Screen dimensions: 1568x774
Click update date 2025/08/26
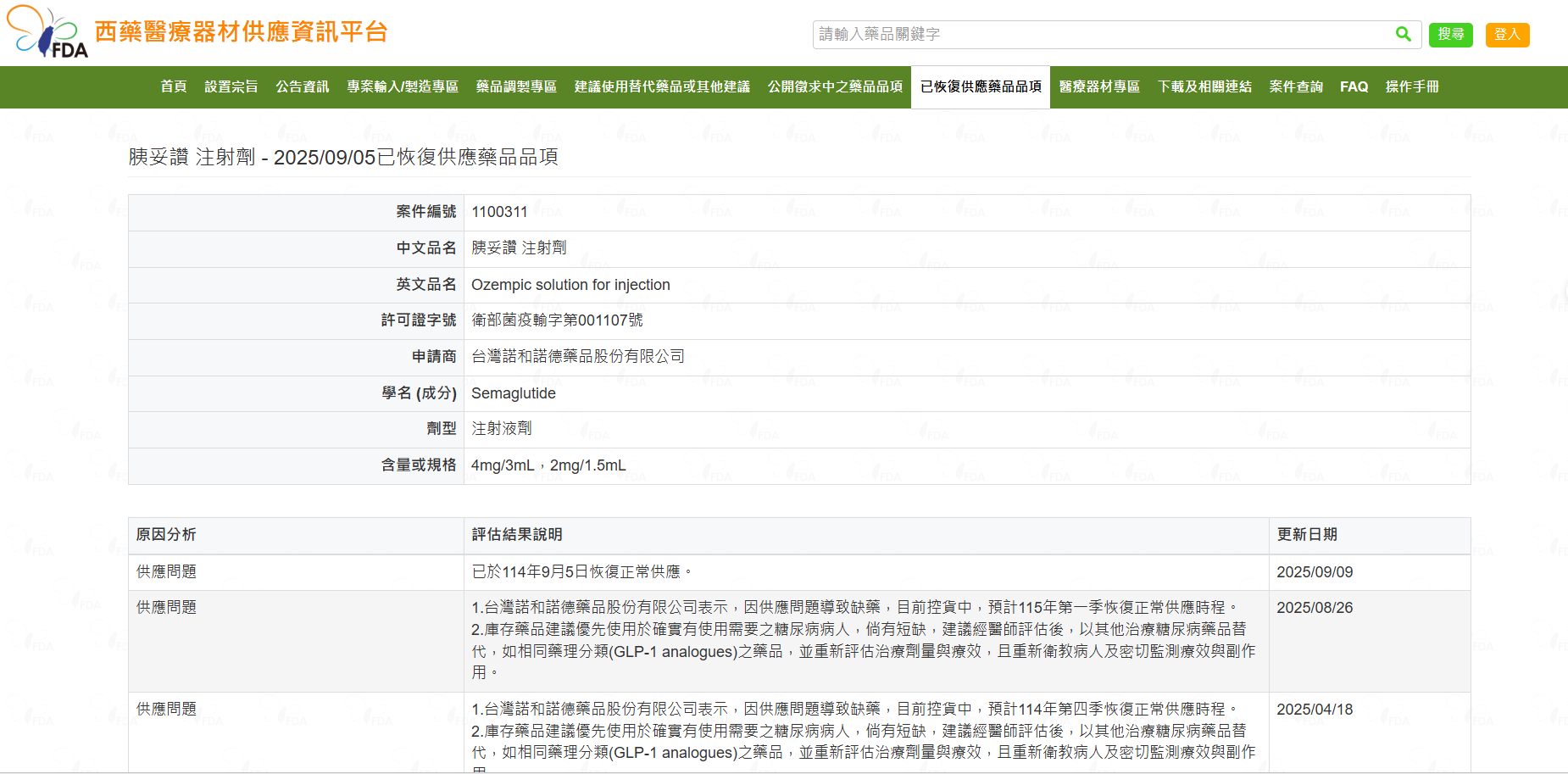pos(1315,608)
